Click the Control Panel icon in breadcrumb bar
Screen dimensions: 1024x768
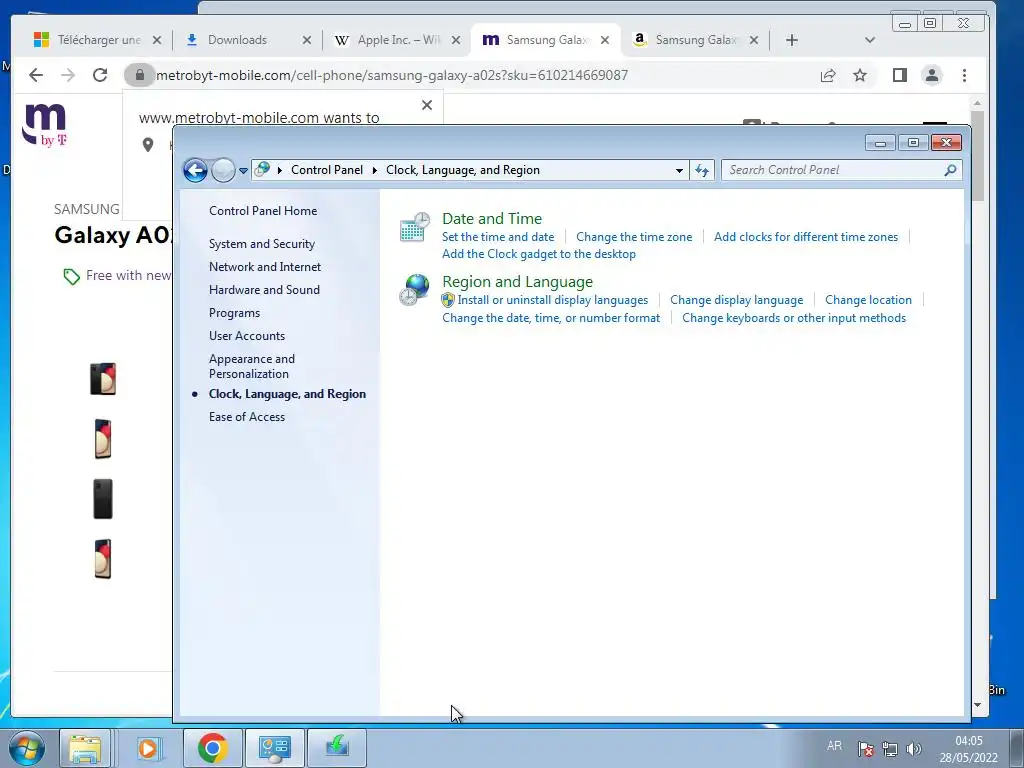(x=263, y=169)
